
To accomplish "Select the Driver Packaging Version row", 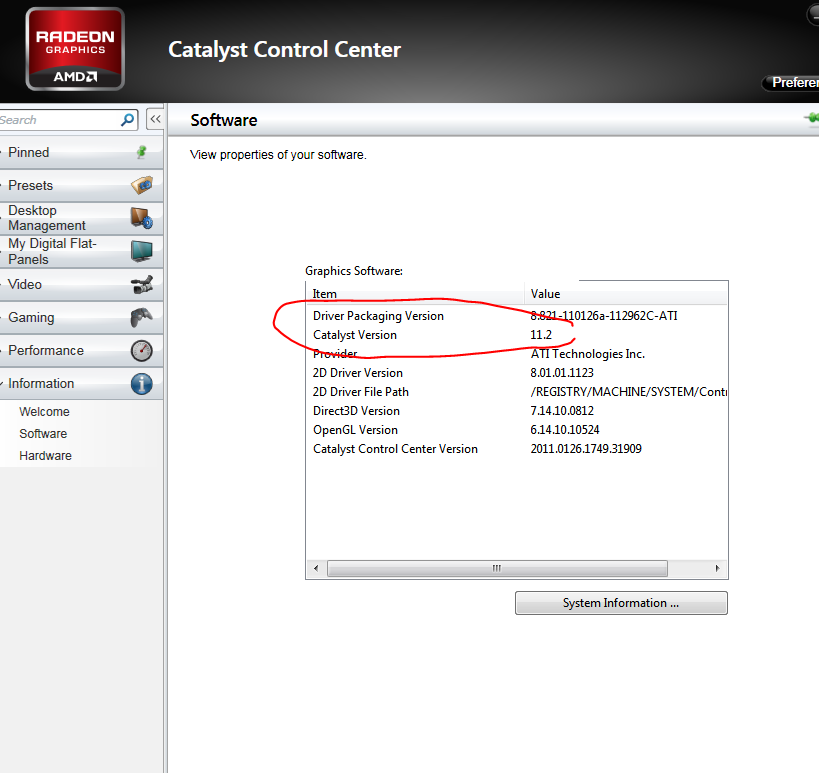I will (x=517, y=316).
